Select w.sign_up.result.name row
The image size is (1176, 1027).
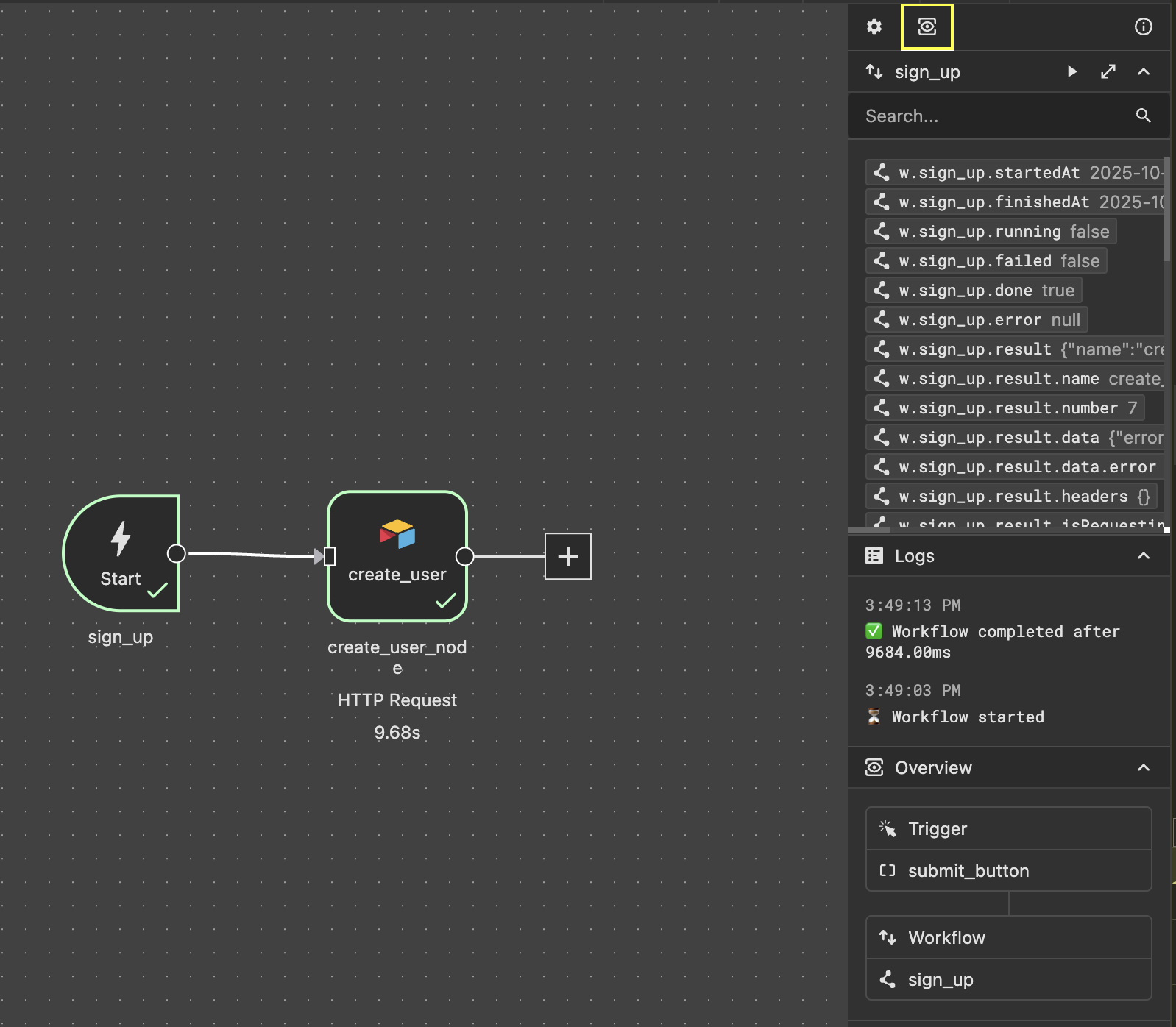pos(1016,379)
